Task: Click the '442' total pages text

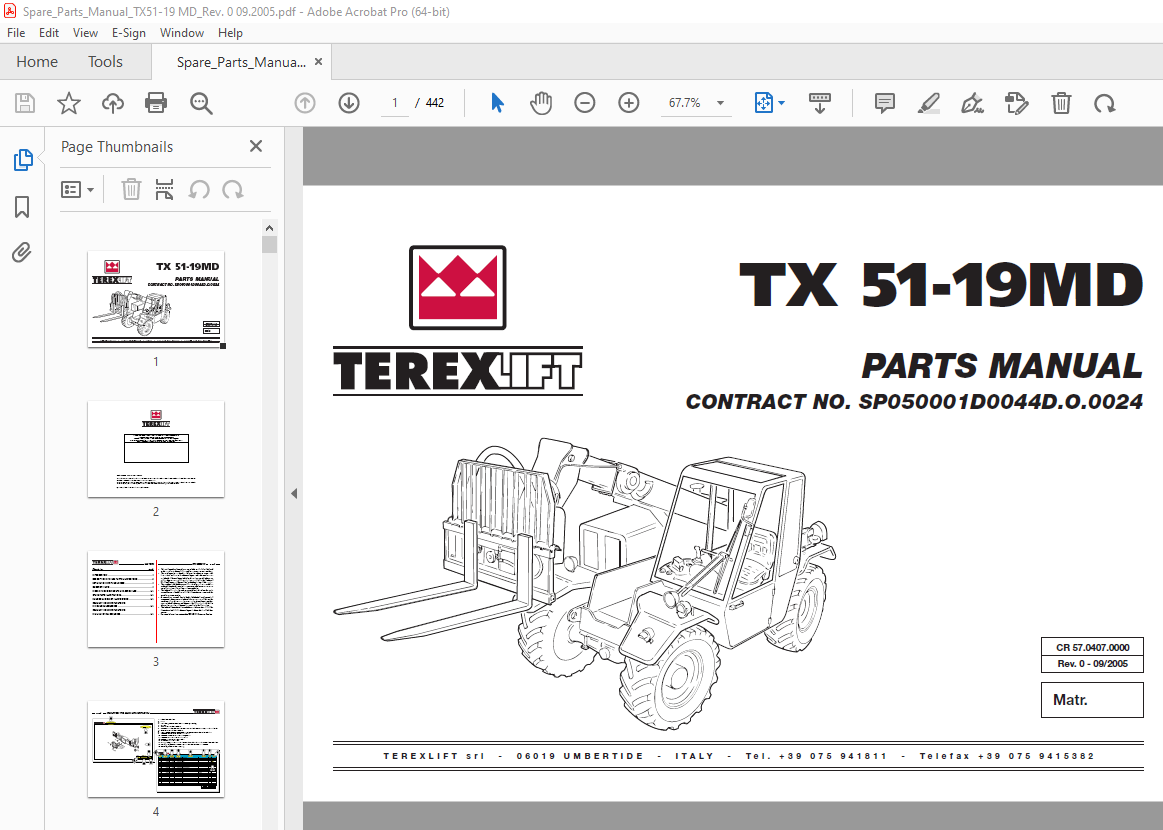Action: (x=435, y=103)
